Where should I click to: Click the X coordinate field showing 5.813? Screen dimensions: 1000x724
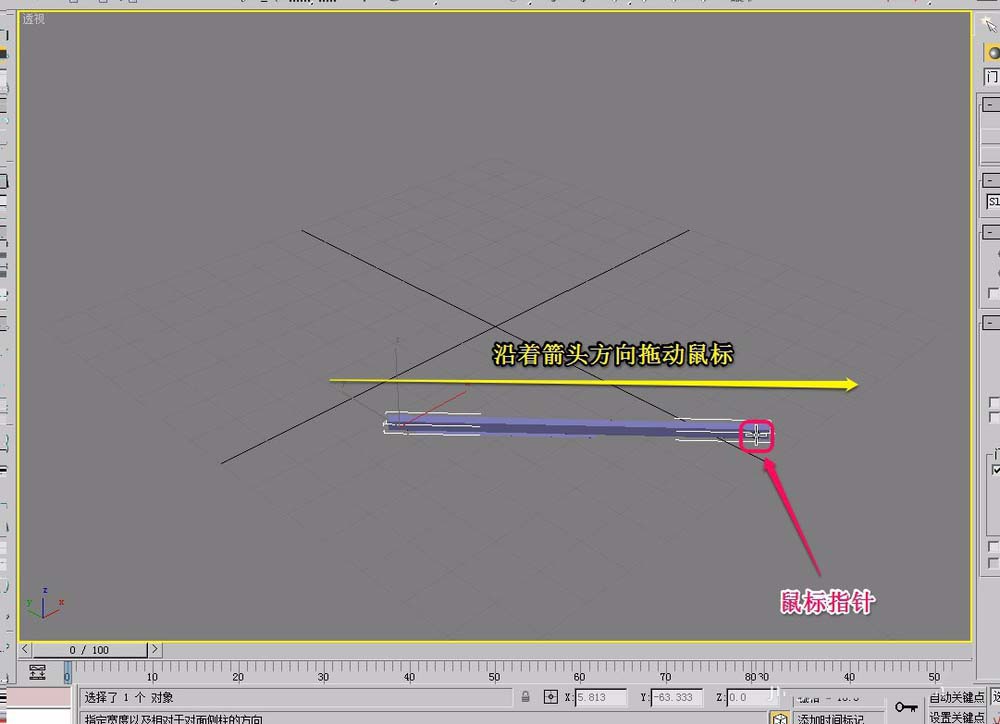click(601, 697)
